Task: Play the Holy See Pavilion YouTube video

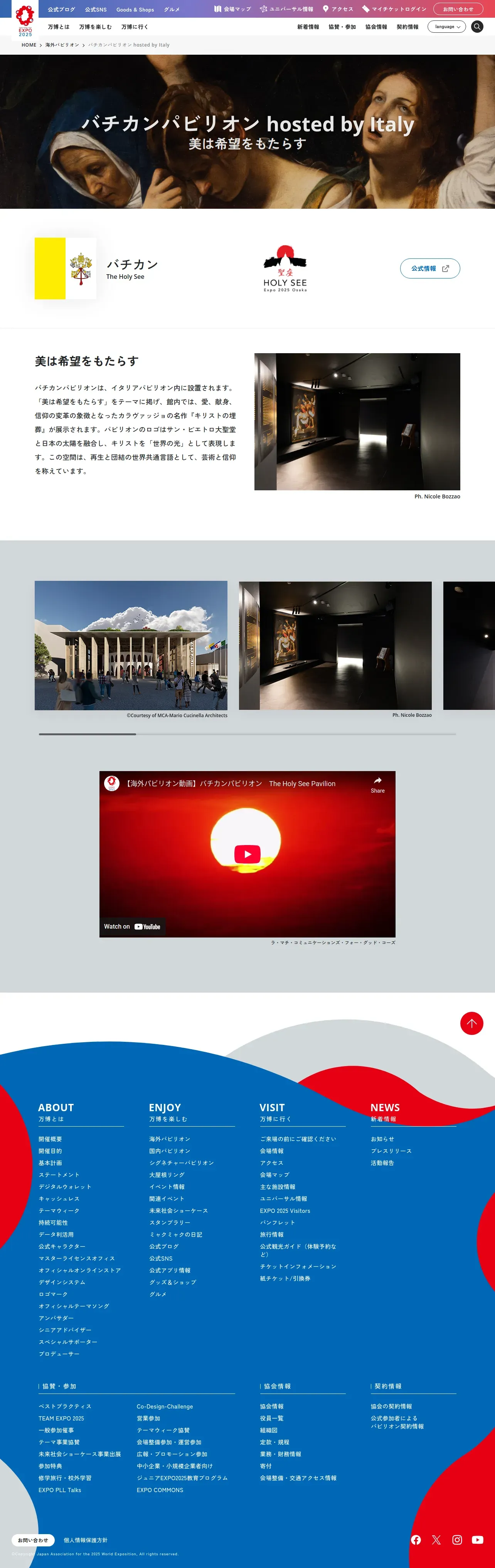Action: pyautogui.click(x=247, y=854)
